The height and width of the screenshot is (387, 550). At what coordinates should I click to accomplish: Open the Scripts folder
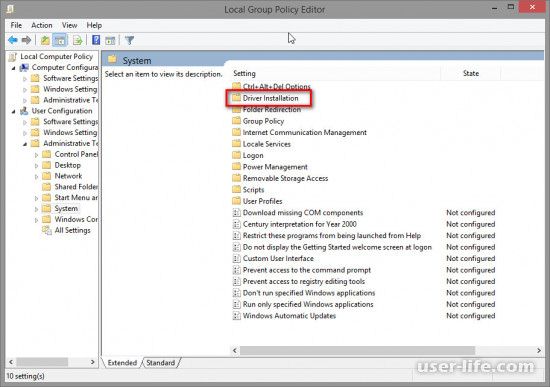[253, 190]
